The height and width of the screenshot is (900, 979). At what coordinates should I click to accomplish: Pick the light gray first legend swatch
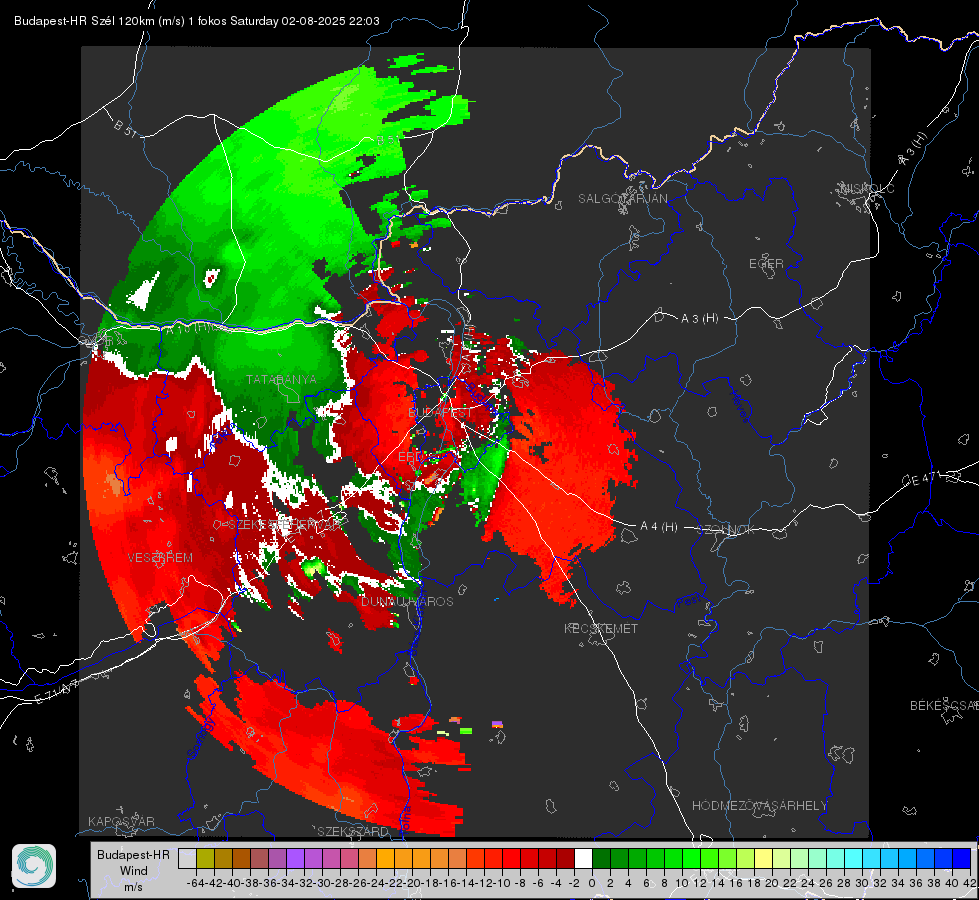[187, 858]
